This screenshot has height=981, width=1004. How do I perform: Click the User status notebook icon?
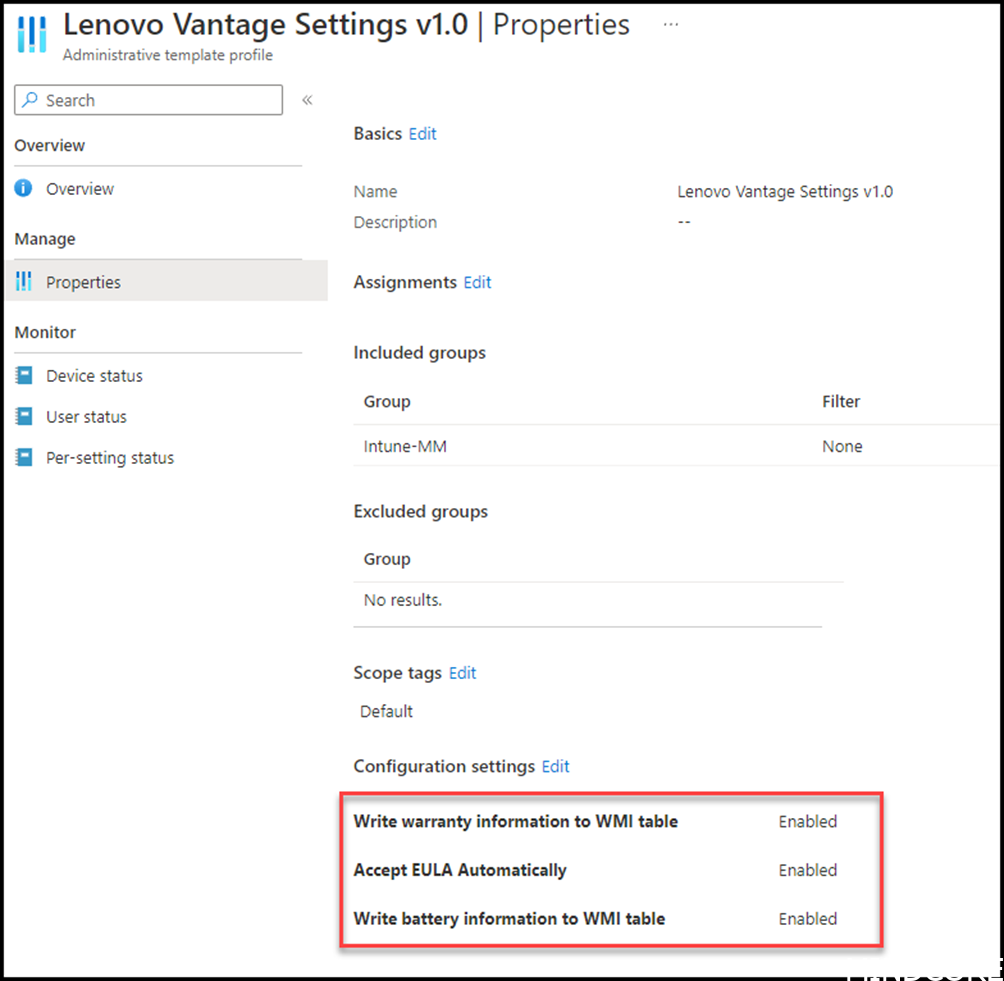24,416
